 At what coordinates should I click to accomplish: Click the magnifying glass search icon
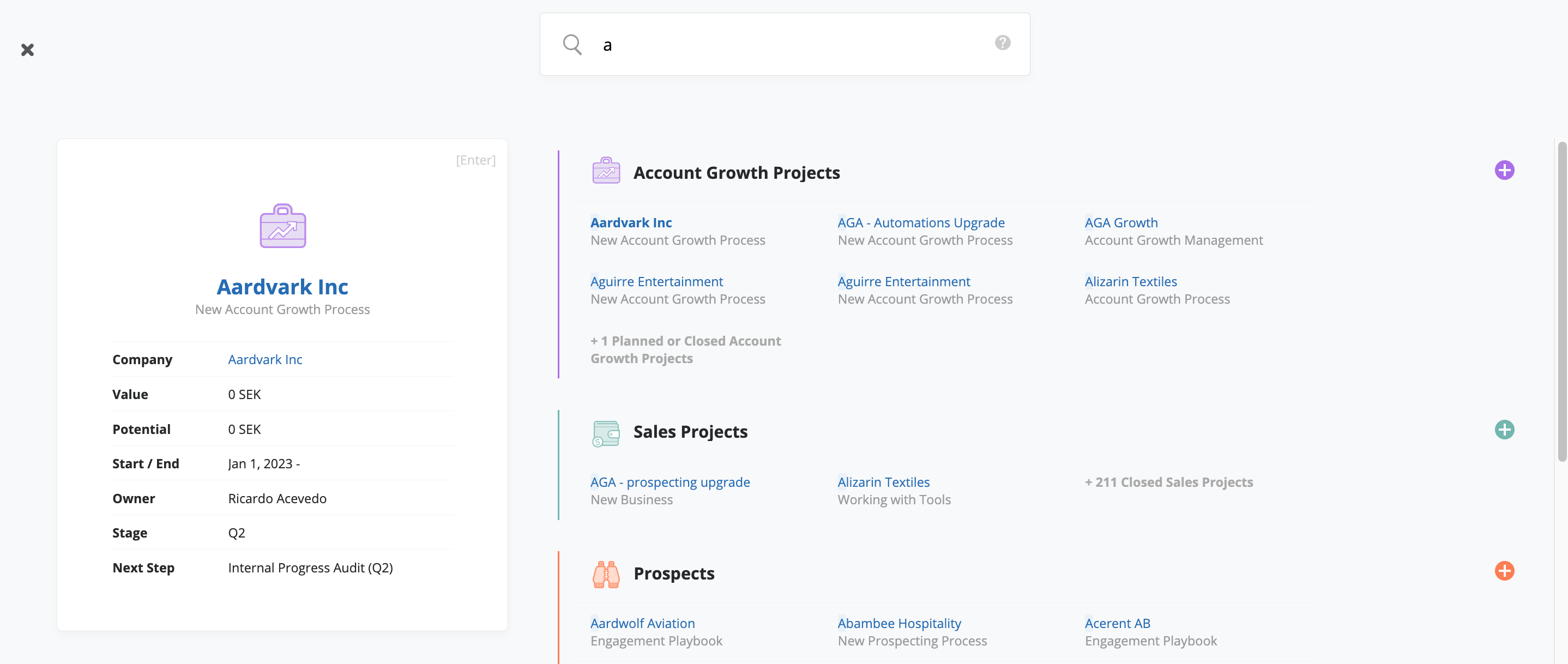tap(571, 44)
